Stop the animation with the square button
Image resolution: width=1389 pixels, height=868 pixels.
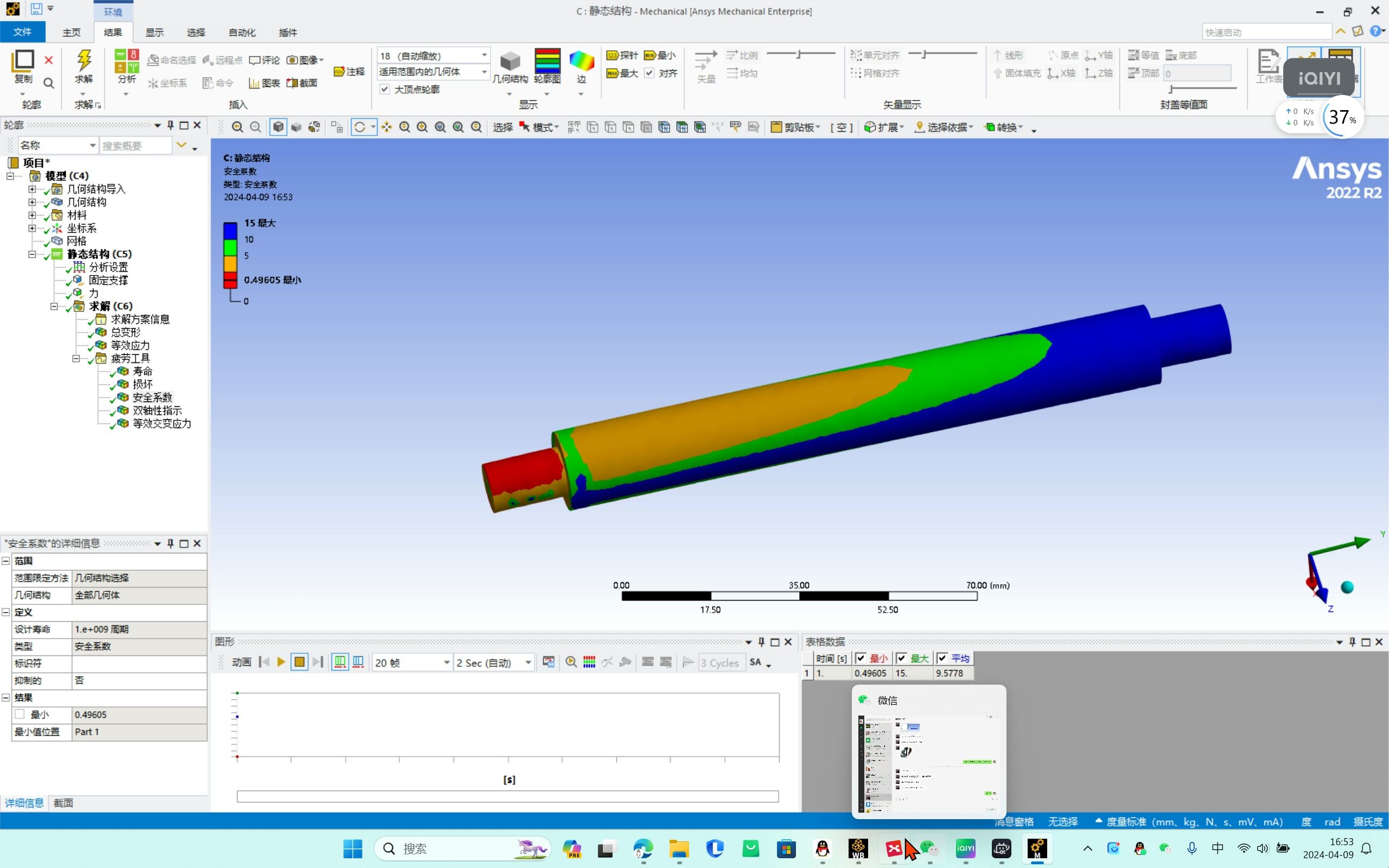[x=299, y=662]
